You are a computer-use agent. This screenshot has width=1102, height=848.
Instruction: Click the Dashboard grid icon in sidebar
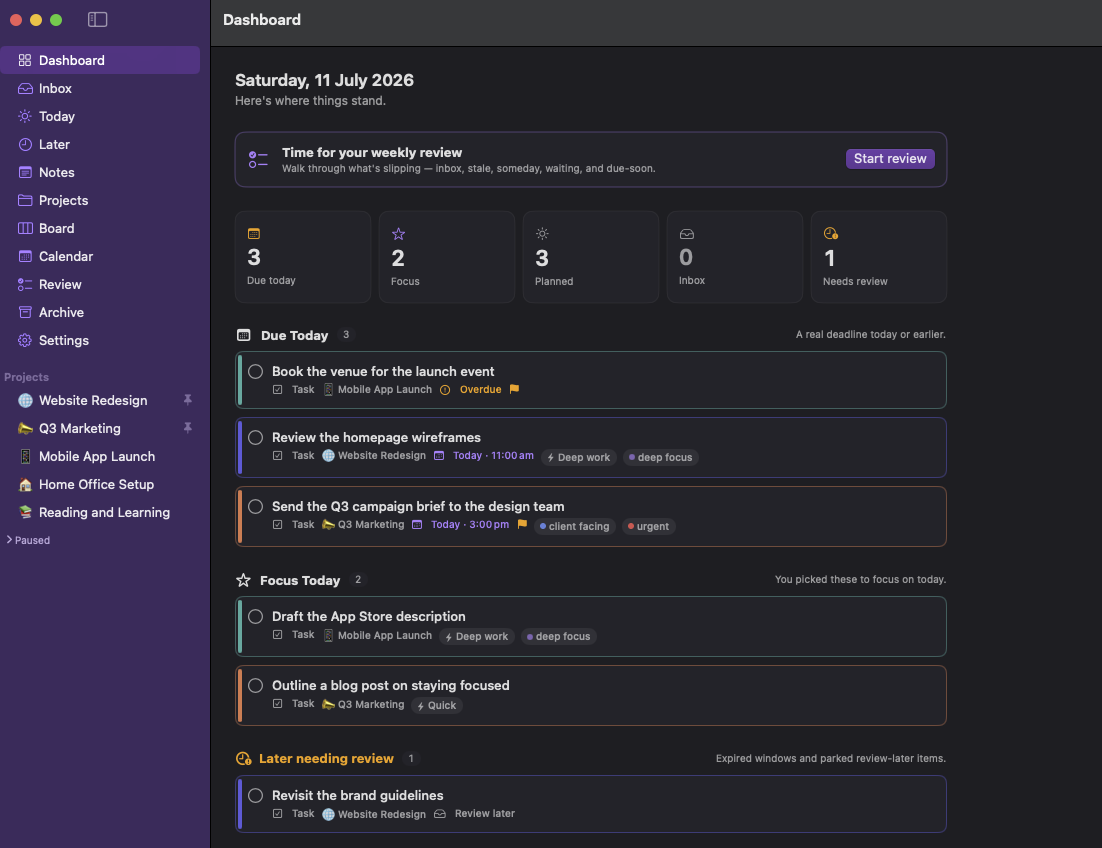(25, 60)
